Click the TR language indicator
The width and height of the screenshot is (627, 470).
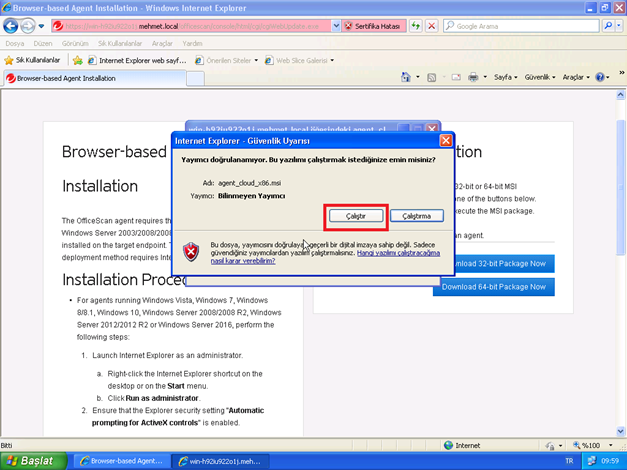(569, 461)
